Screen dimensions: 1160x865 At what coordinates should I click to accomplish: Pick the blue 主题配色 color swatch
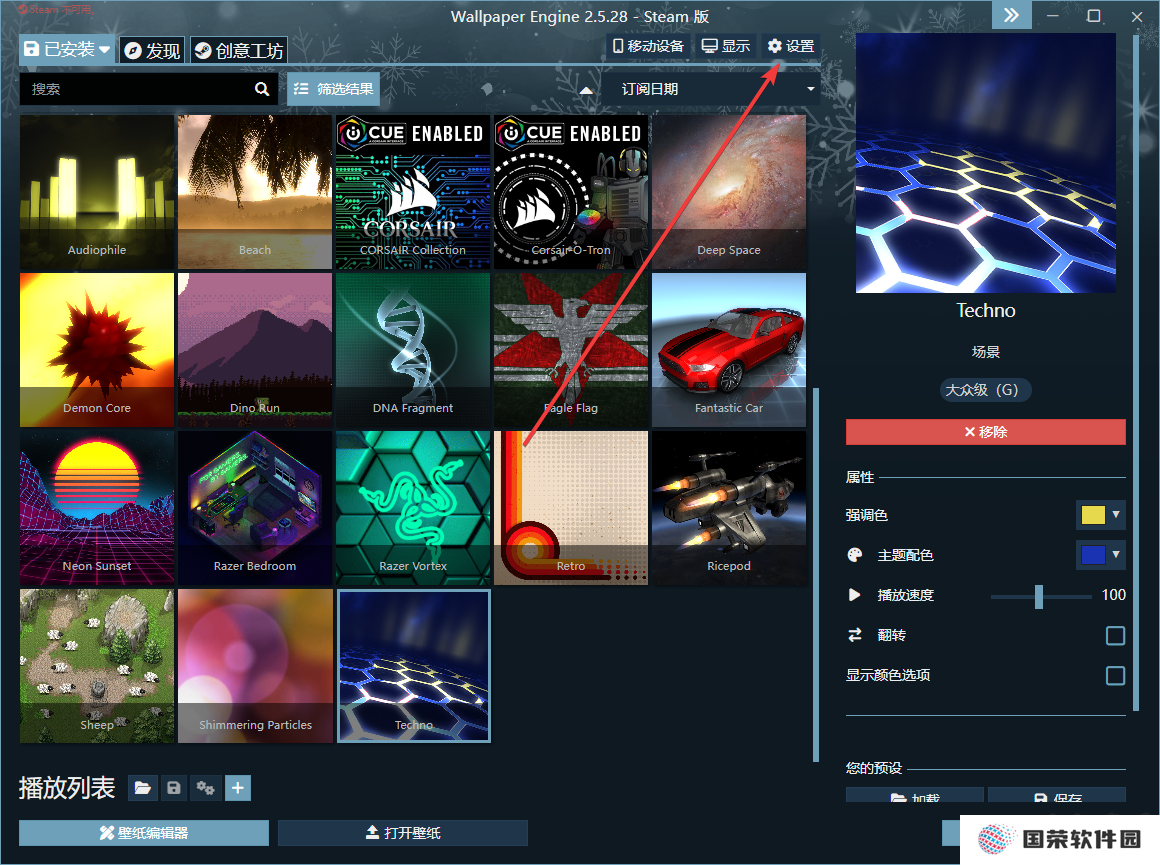tap(1093, 554)
